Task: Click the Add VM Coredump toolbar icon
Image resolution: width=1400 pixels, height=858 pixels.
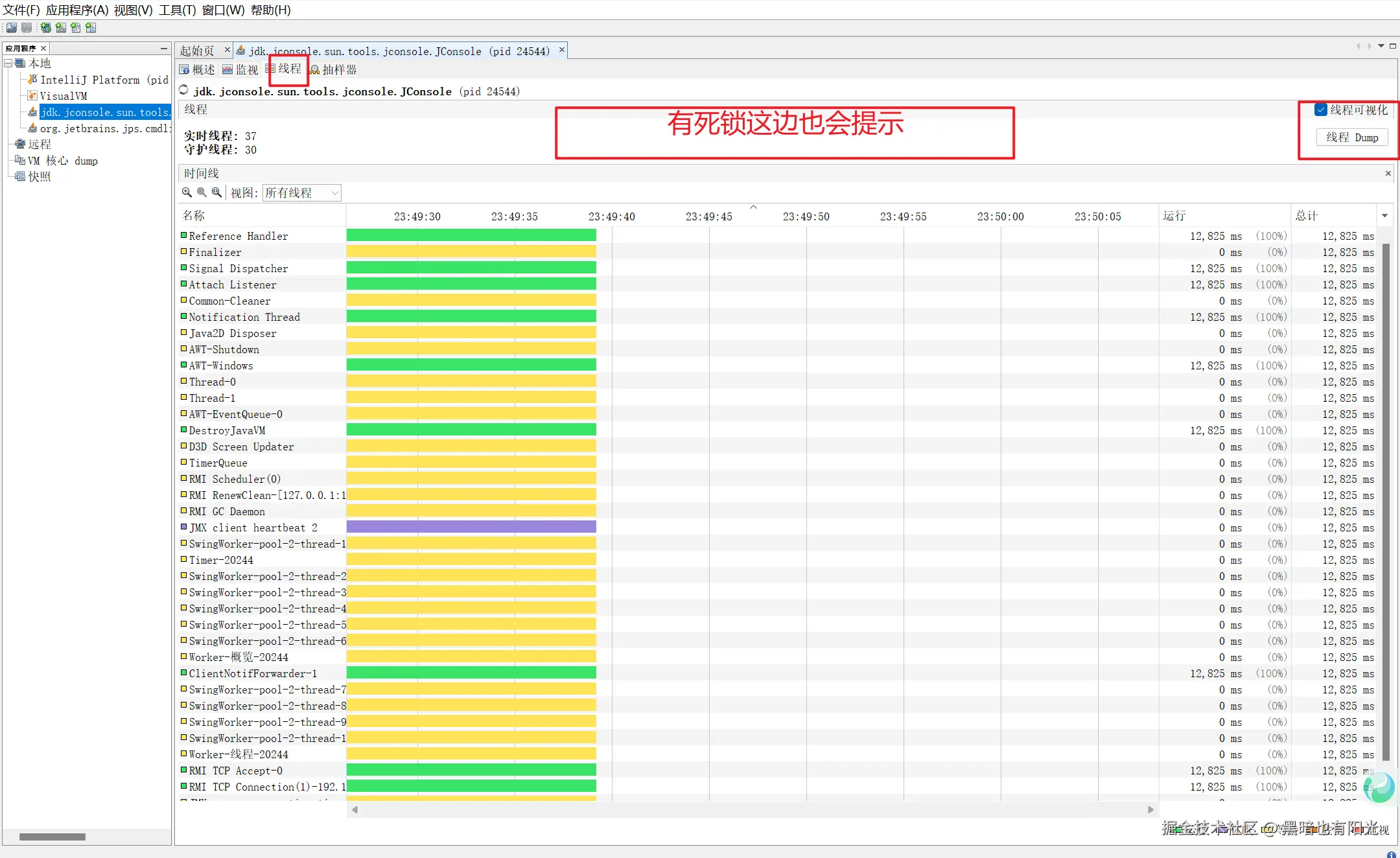Action: pyautogui.click(x=76, y=27)
